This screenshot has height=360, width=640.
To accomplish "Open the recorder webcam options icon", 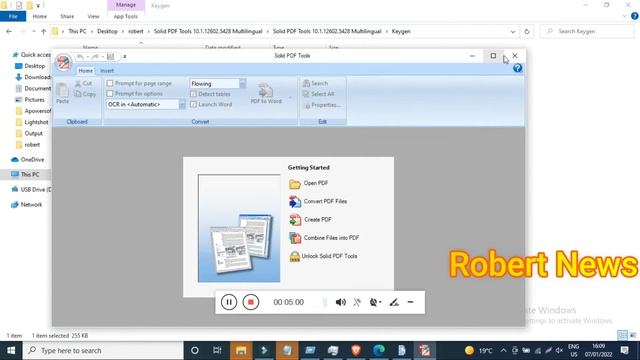I will (375, 302).
